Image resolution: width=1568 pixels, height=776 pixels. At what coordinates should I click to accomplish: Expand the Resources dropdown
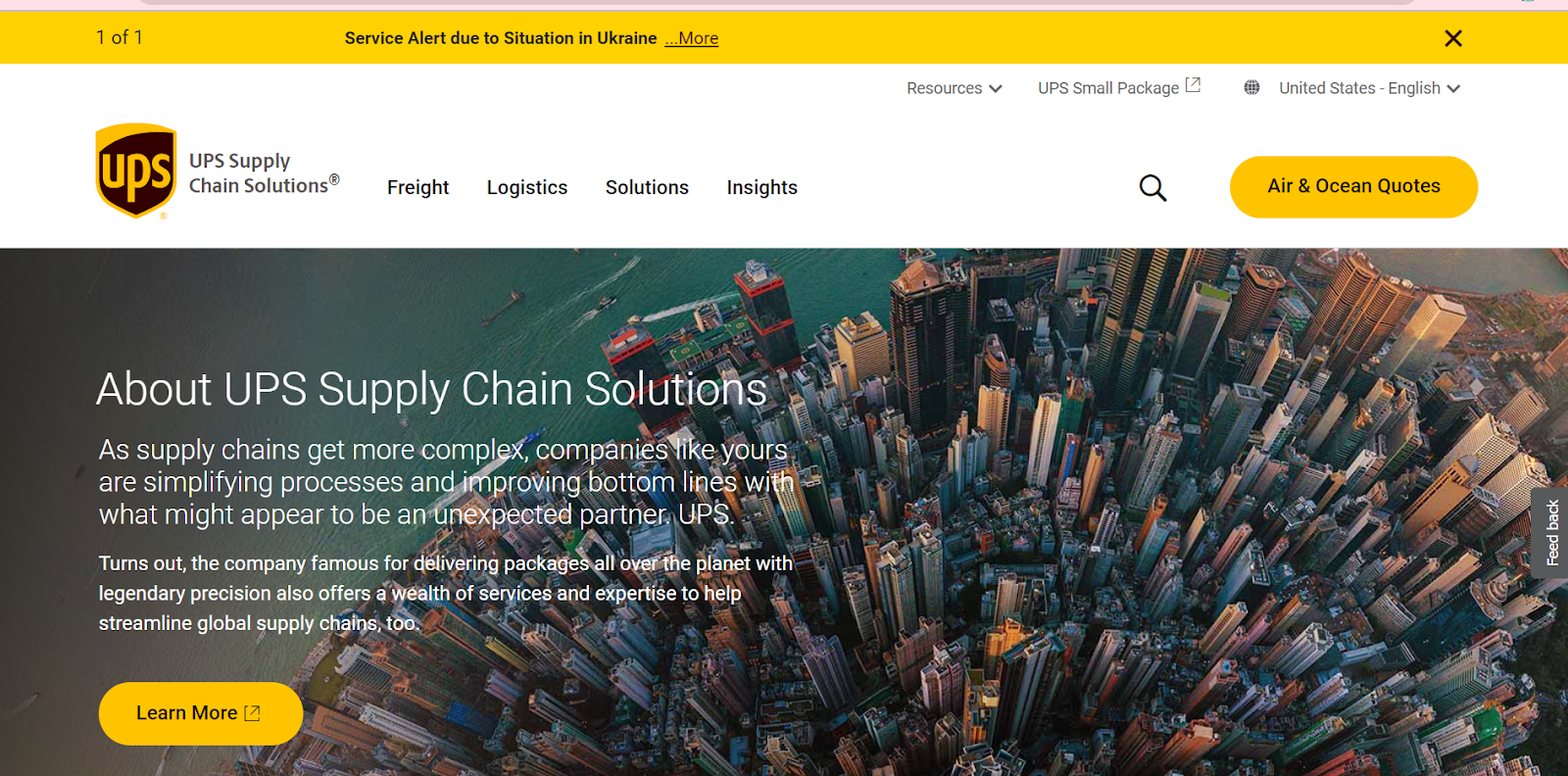point(955,88)
